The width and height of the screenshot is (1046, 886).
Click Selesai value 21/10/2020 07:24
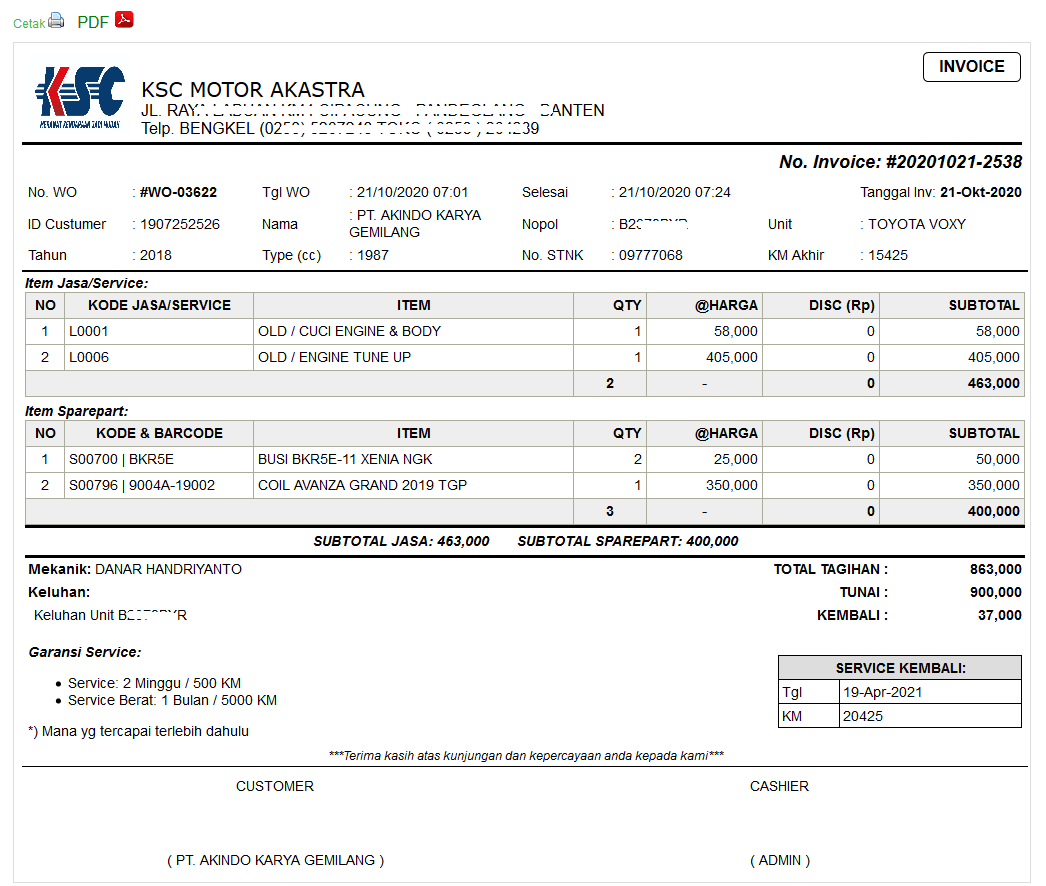[674, 192]
